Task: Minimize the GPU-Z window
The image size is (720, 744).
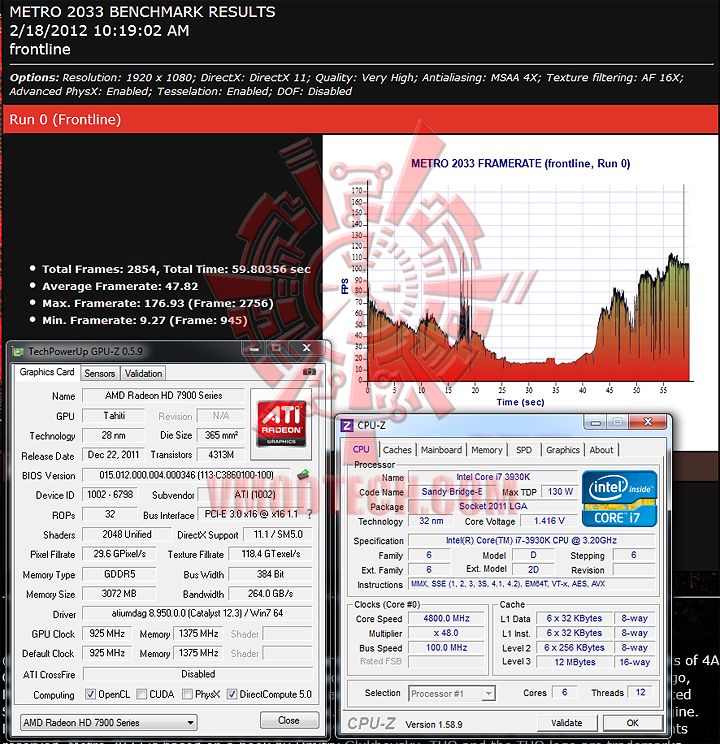Action: click(254, 349)
